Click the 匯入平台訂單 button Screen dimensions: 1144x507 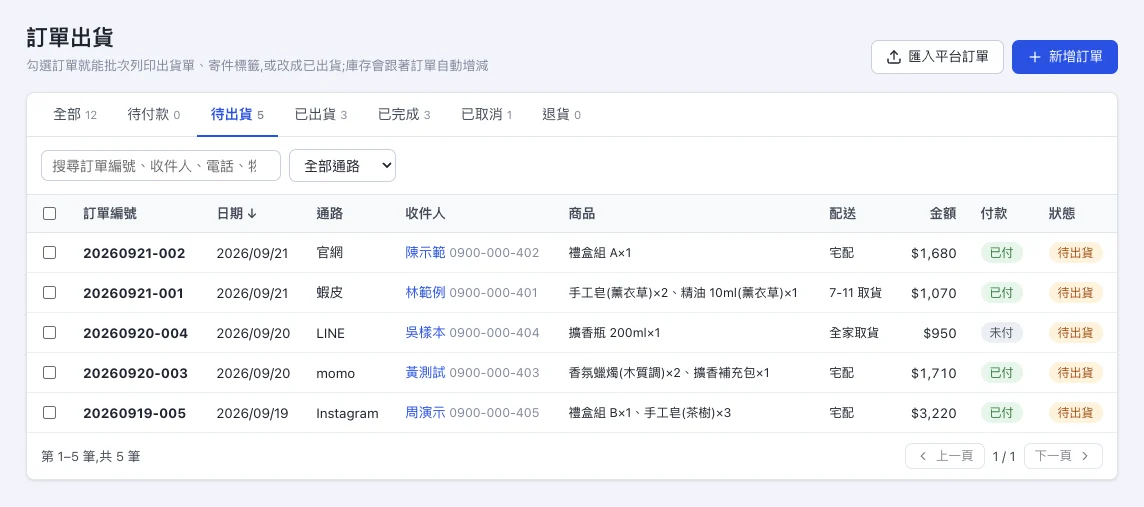(938, 57)
